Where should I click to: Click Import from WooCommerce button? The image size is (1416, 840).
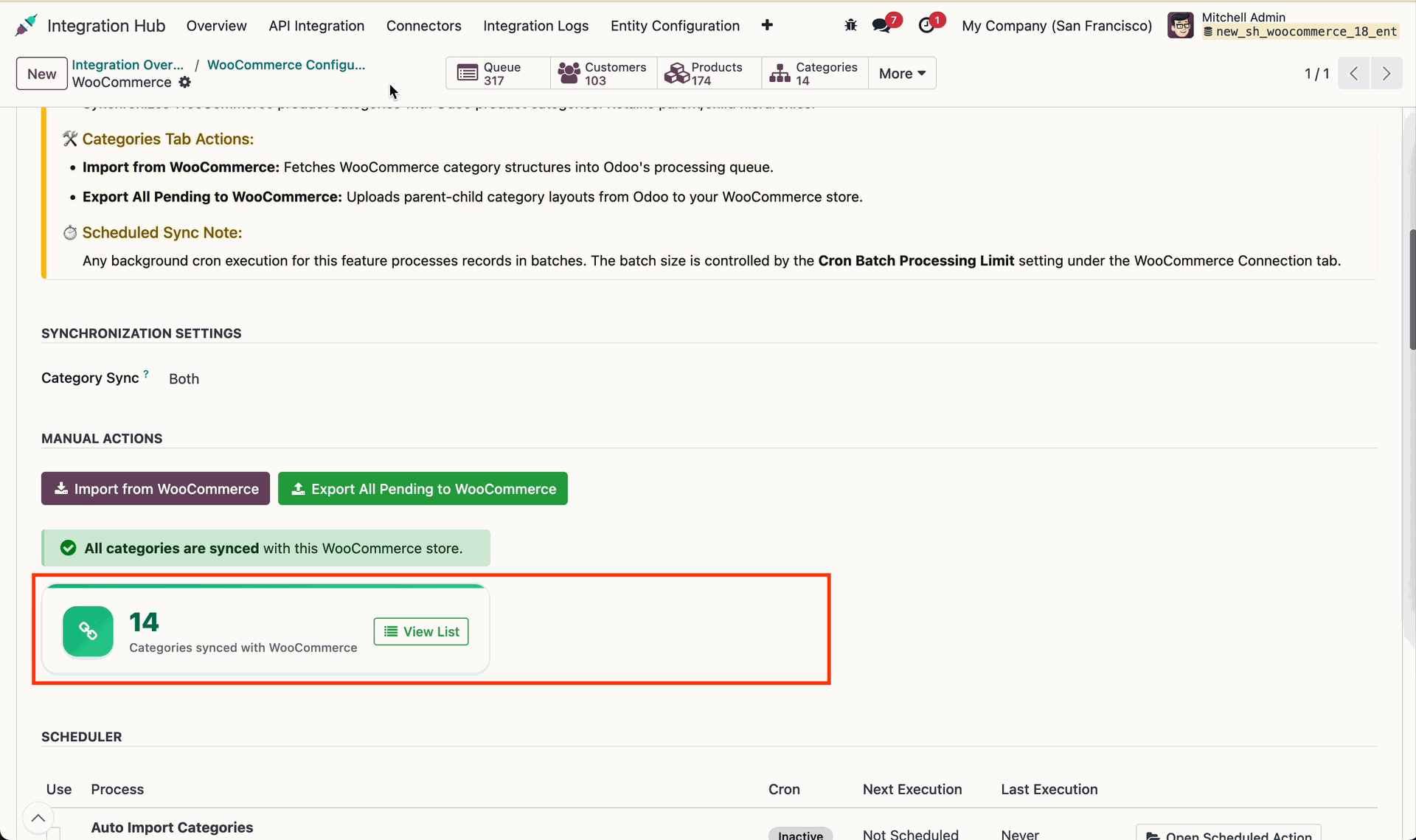pyautogui.click(x=156, y=488)
